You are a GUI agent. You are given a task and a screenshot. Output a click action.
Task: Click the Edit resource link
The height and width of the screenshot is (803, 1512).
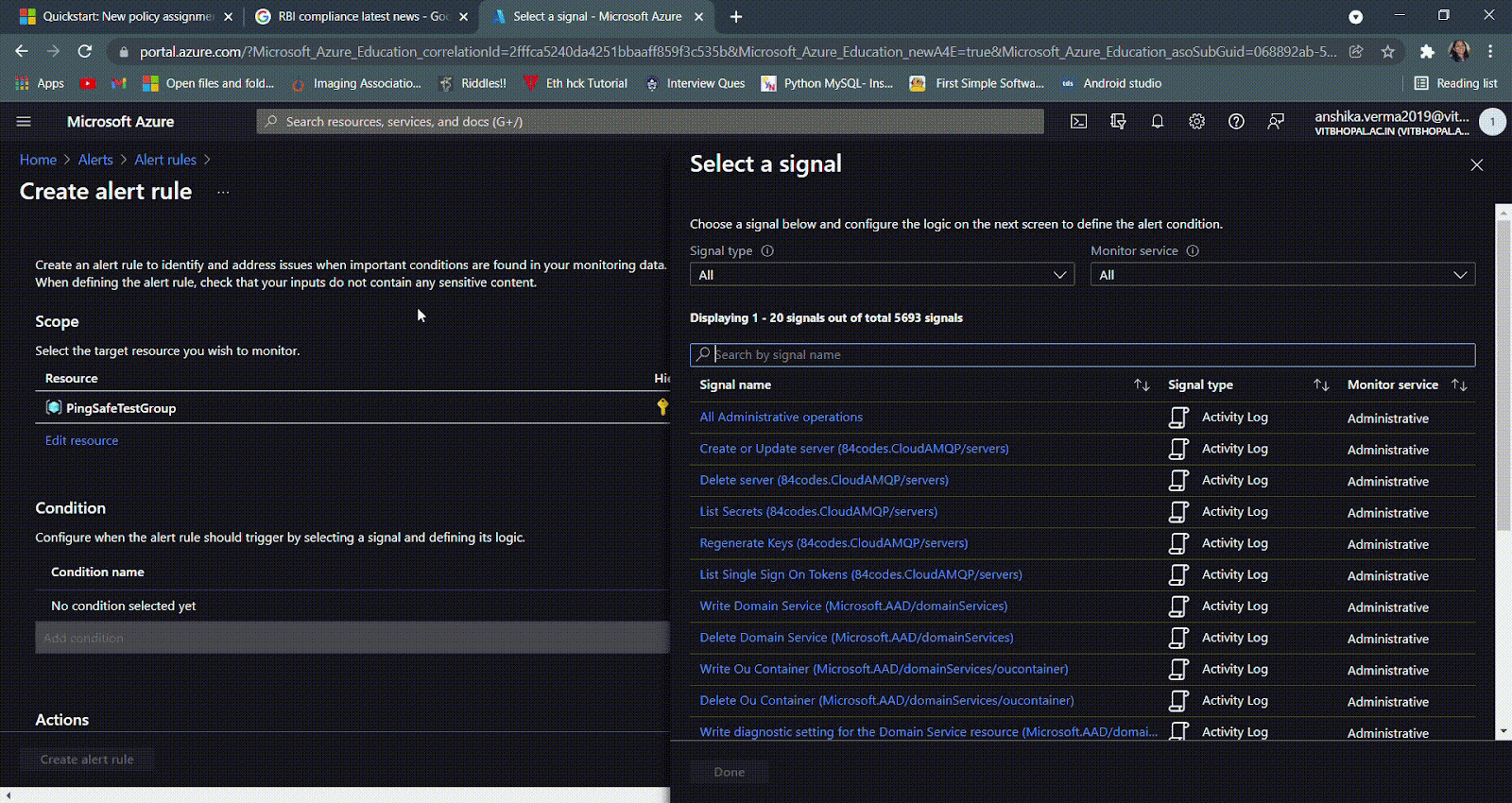tap(82, 441)
